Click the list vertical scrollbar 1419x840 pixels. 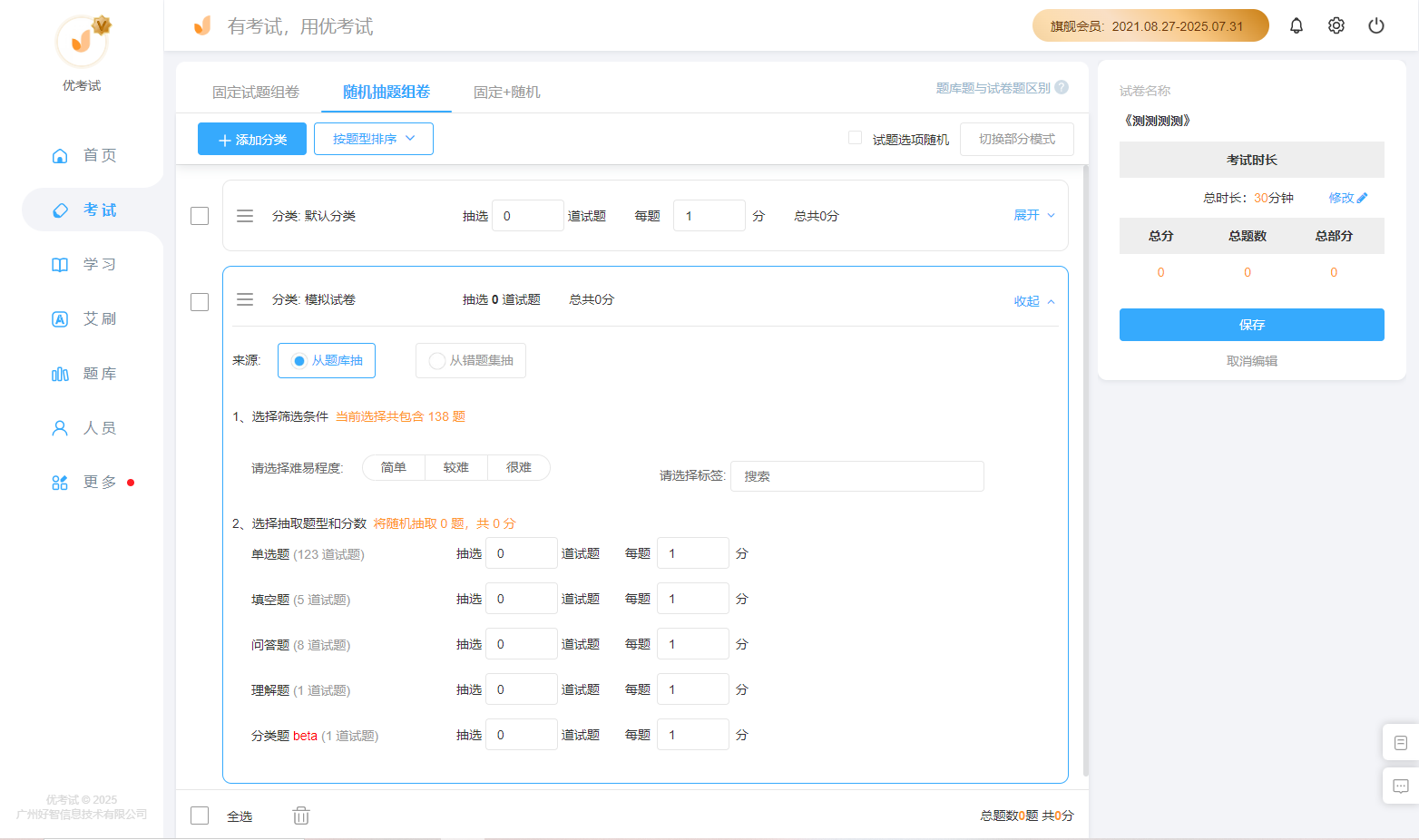click(1086, 472)
